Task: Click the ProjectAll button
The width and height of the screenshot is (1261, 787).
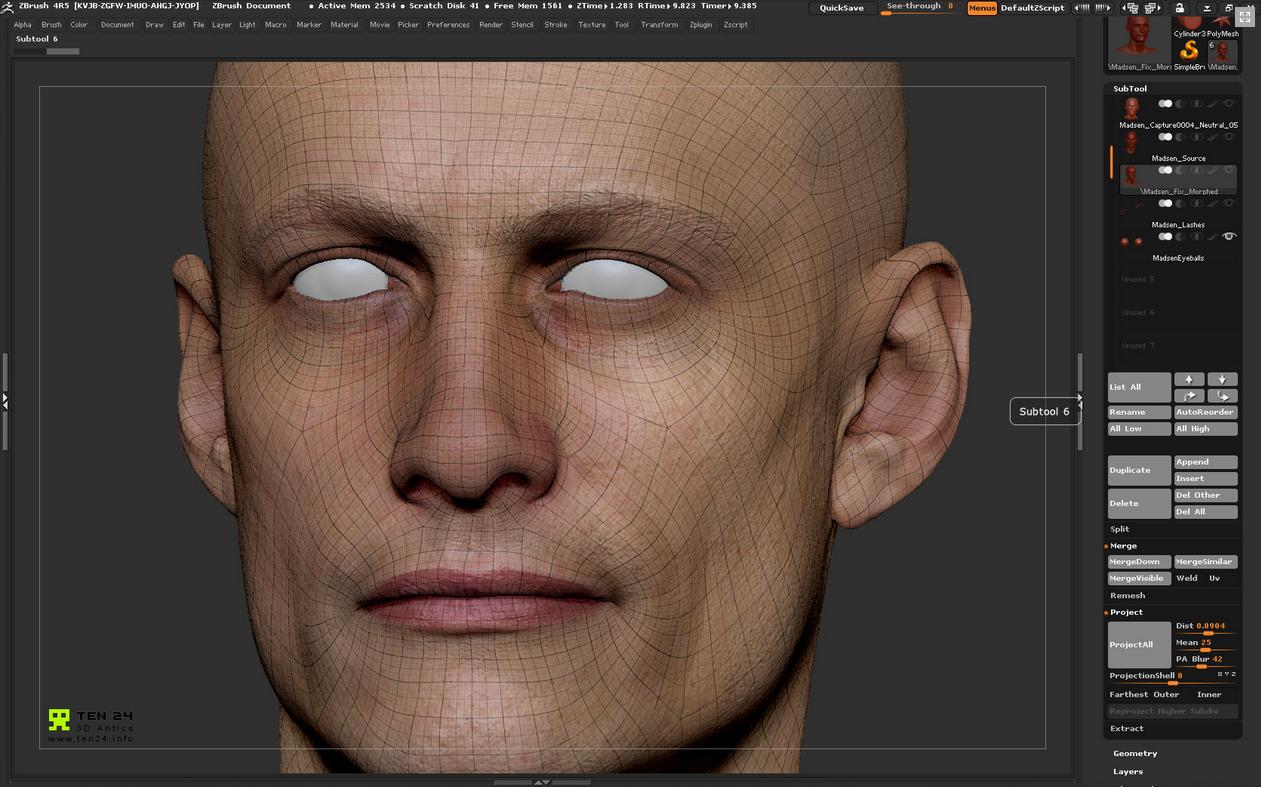Action: click(1139, 645)
